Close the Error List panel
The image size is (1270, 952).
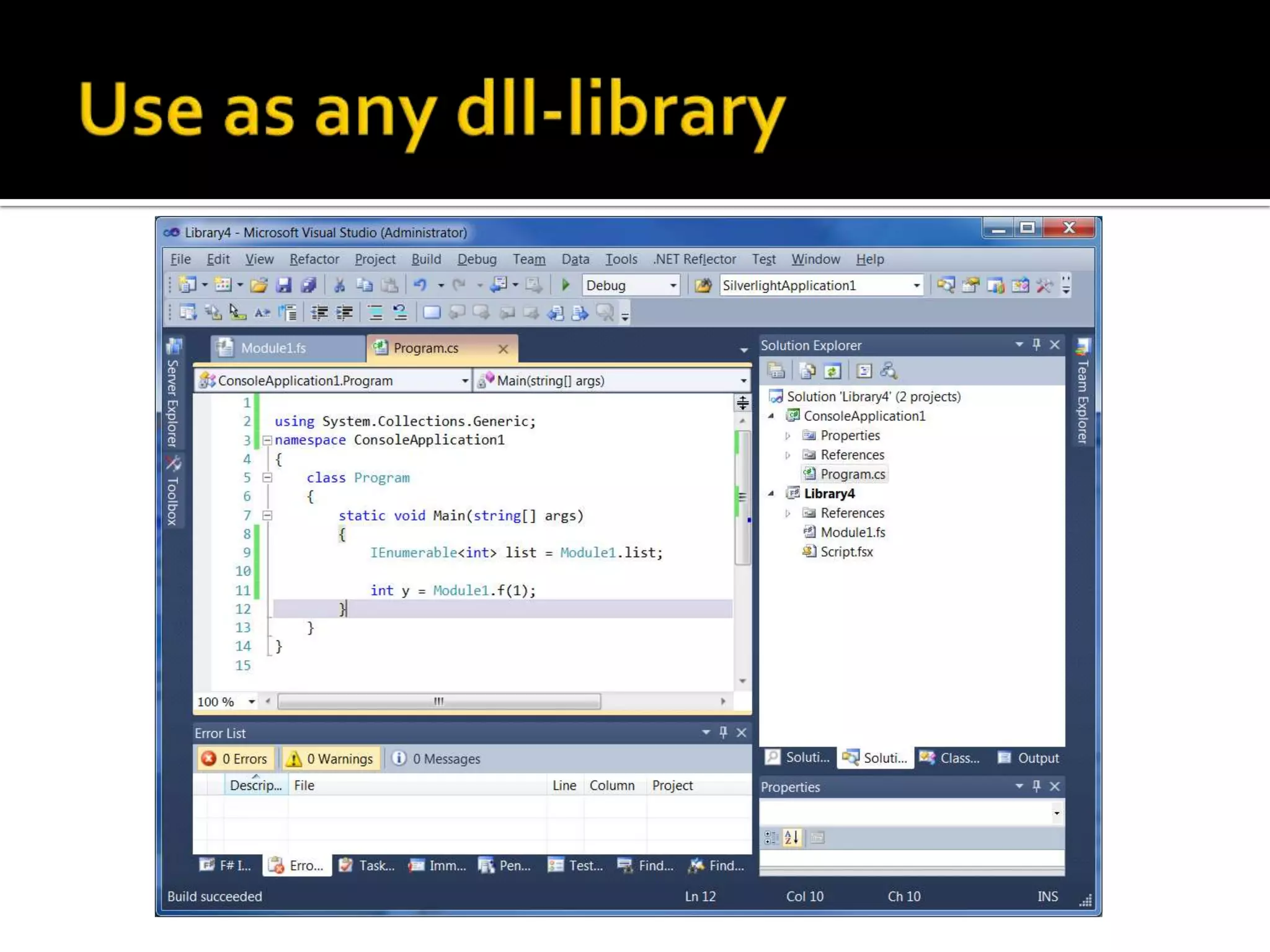[x=741, y=733]
